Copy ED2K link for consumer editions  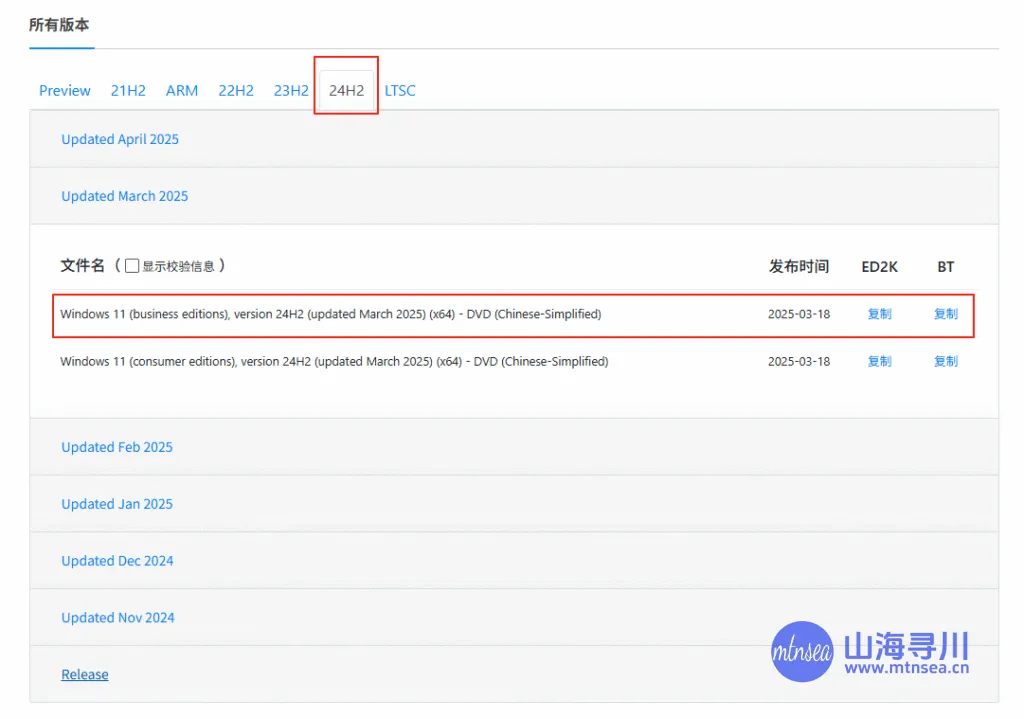[879, 362]
